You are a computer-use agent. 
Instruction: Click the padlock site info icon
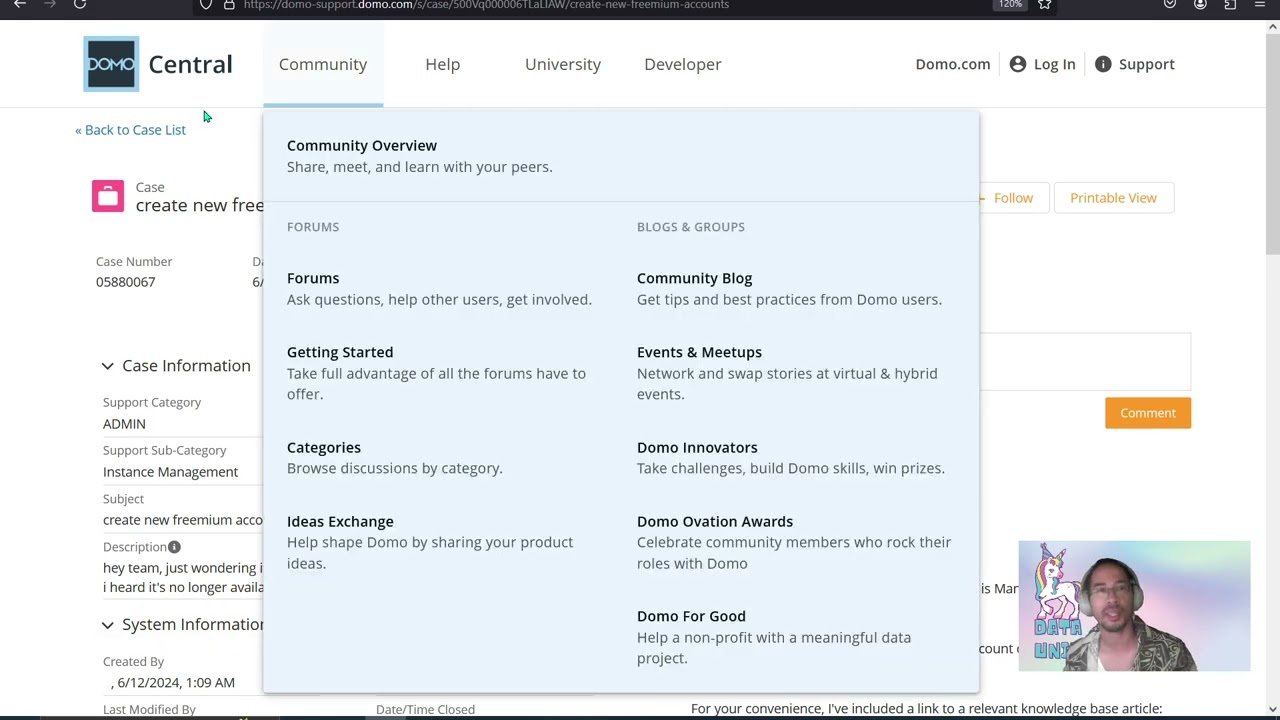pyautogui.click(x=229, y=4)
